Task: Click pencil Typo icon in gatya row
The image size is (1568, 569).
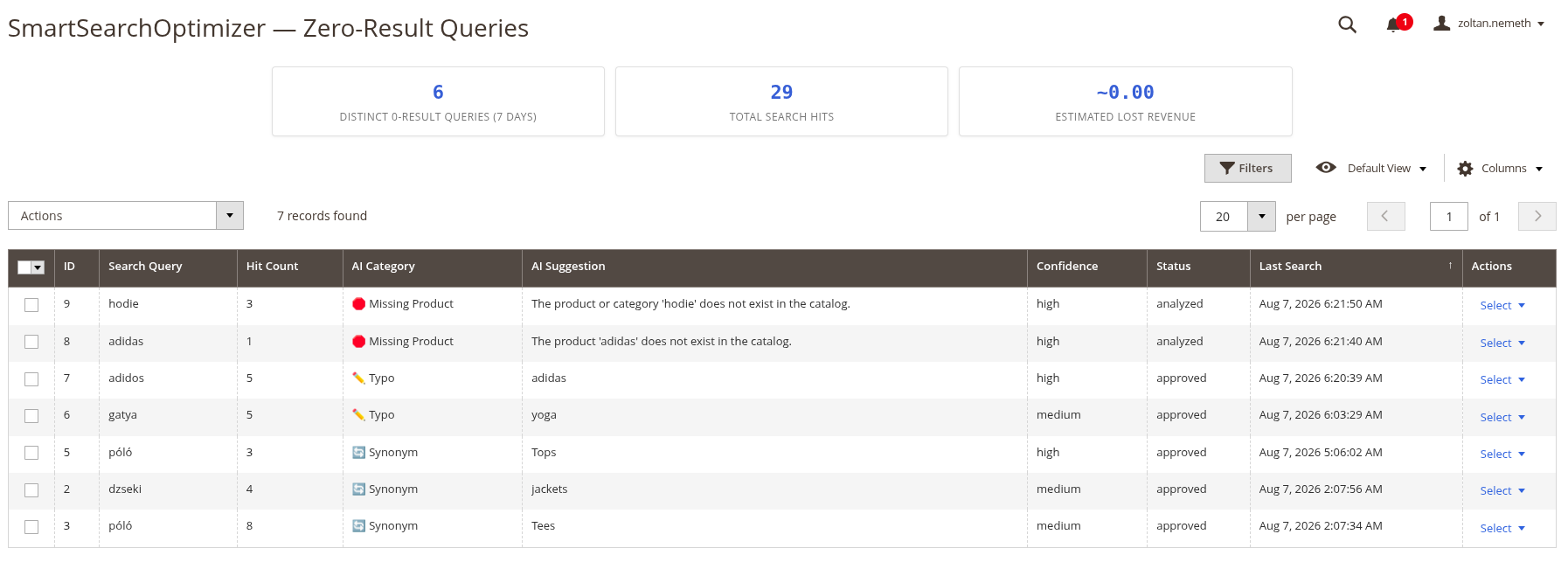Action: coord(358,415)
